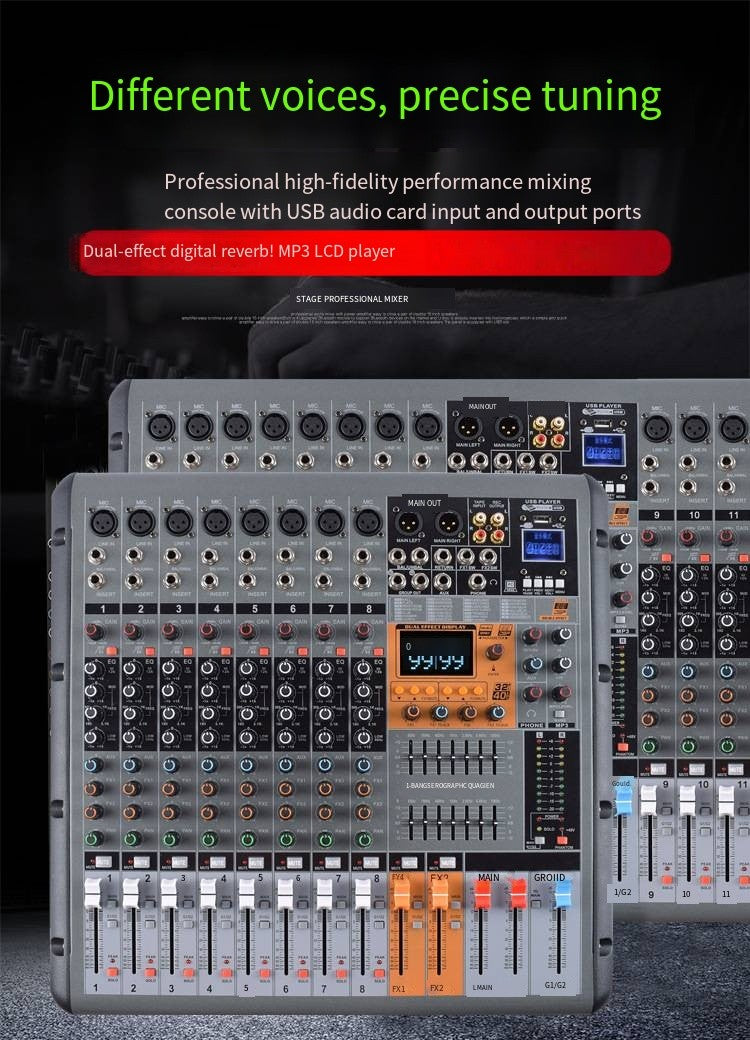
Task: Toggle the phantom +48V switch on front mixer
Action: (564, 838)
